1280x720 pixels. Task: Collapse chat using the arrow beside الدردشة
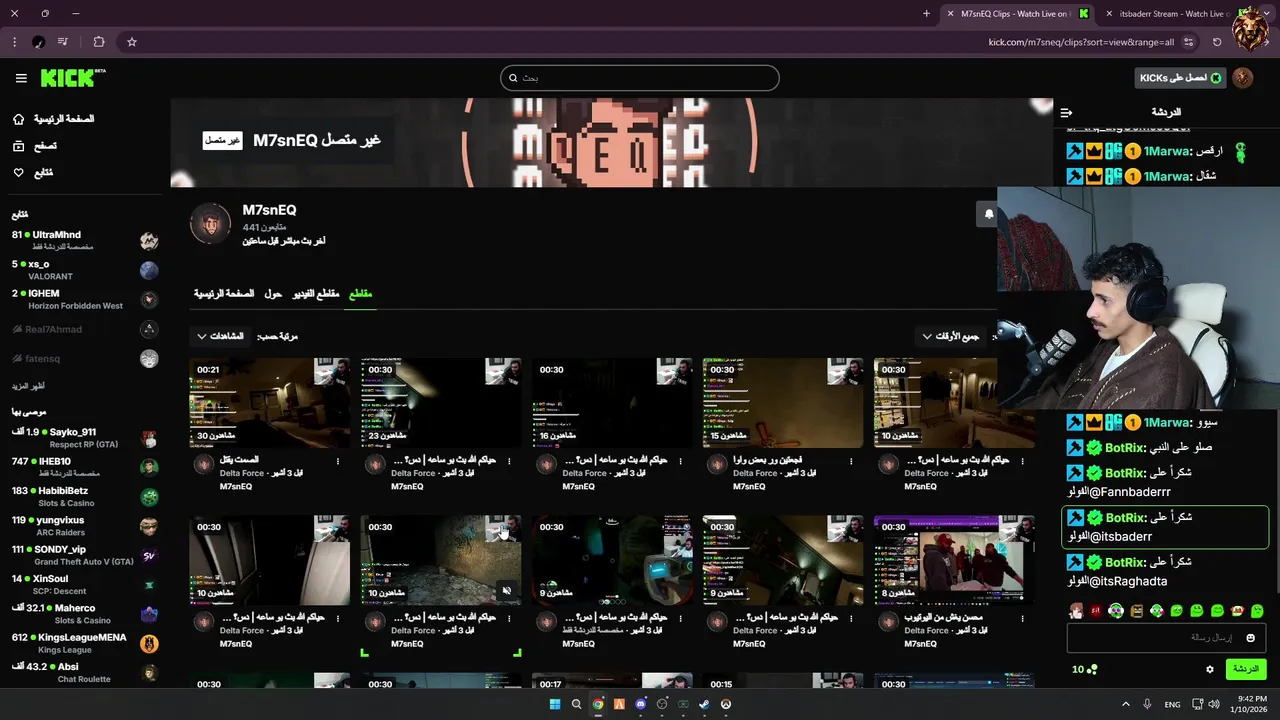1066,112
